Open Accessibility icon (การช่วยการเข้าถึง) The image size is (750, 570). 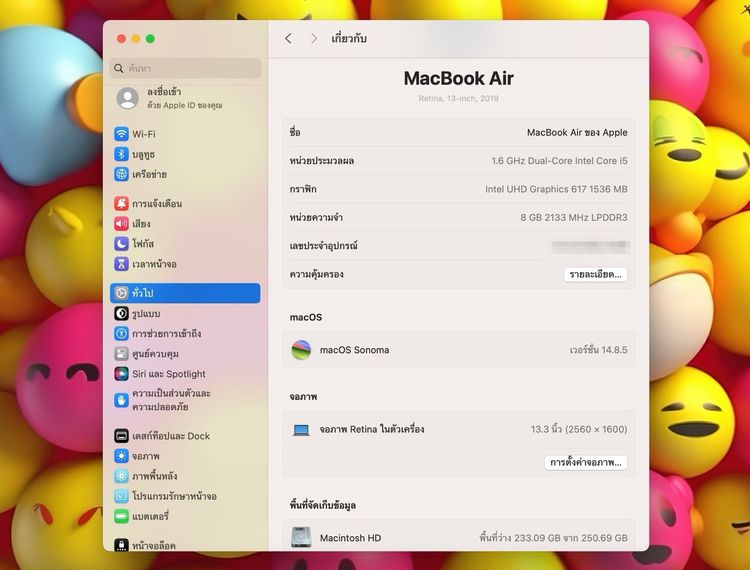121,333
